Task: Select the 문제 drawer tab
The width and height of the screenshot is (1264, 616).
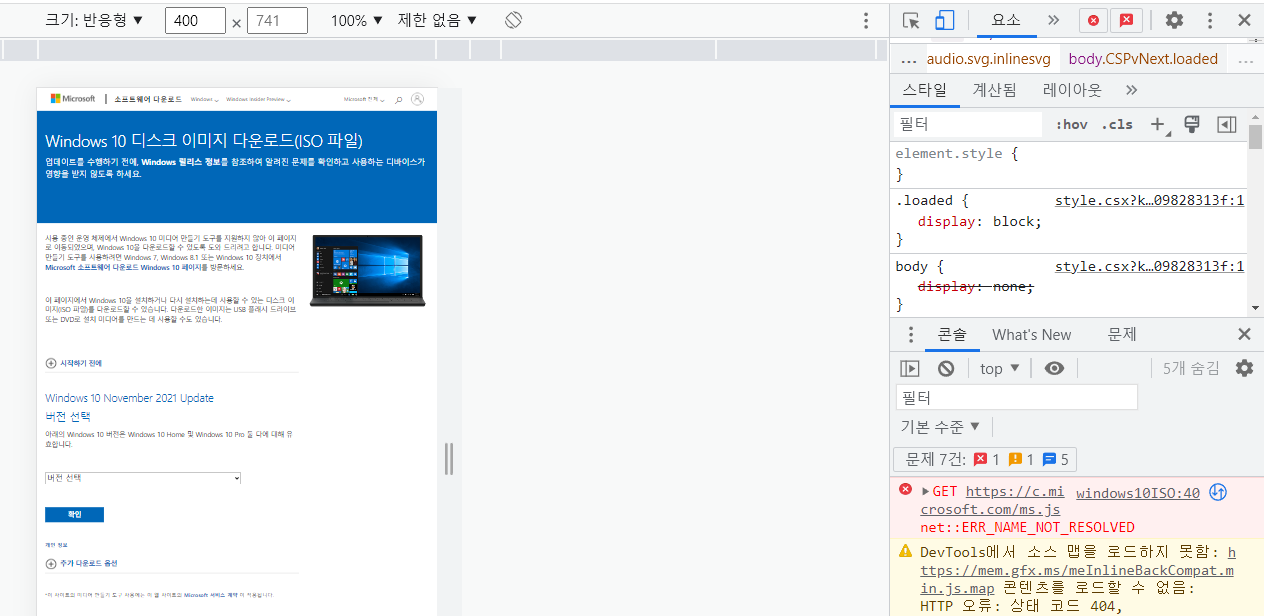Action: pyautogui.click(x=1122, y=334)
